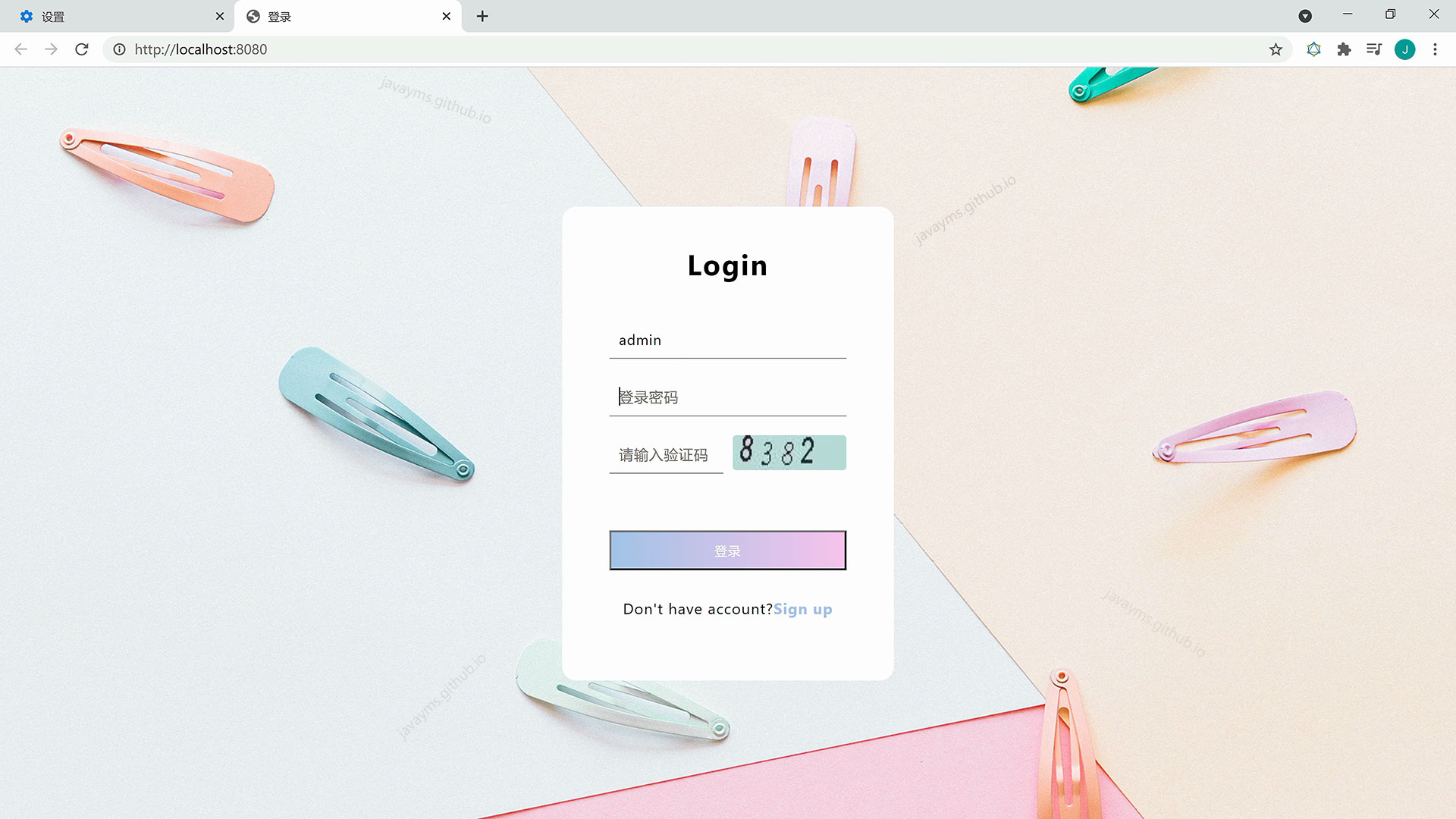Open the green J profile avatar

[1404, 49]
